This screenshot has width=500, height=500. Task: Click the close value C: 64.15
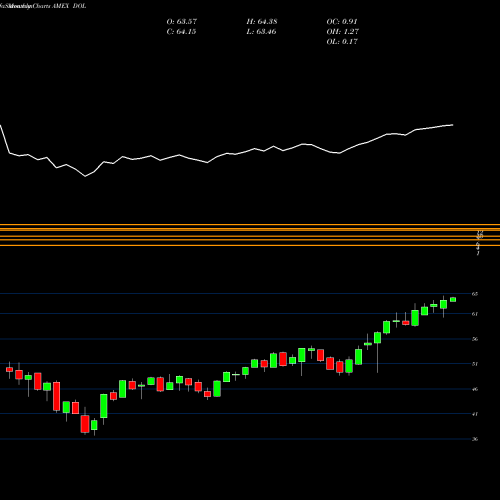[x=181, y=32]
